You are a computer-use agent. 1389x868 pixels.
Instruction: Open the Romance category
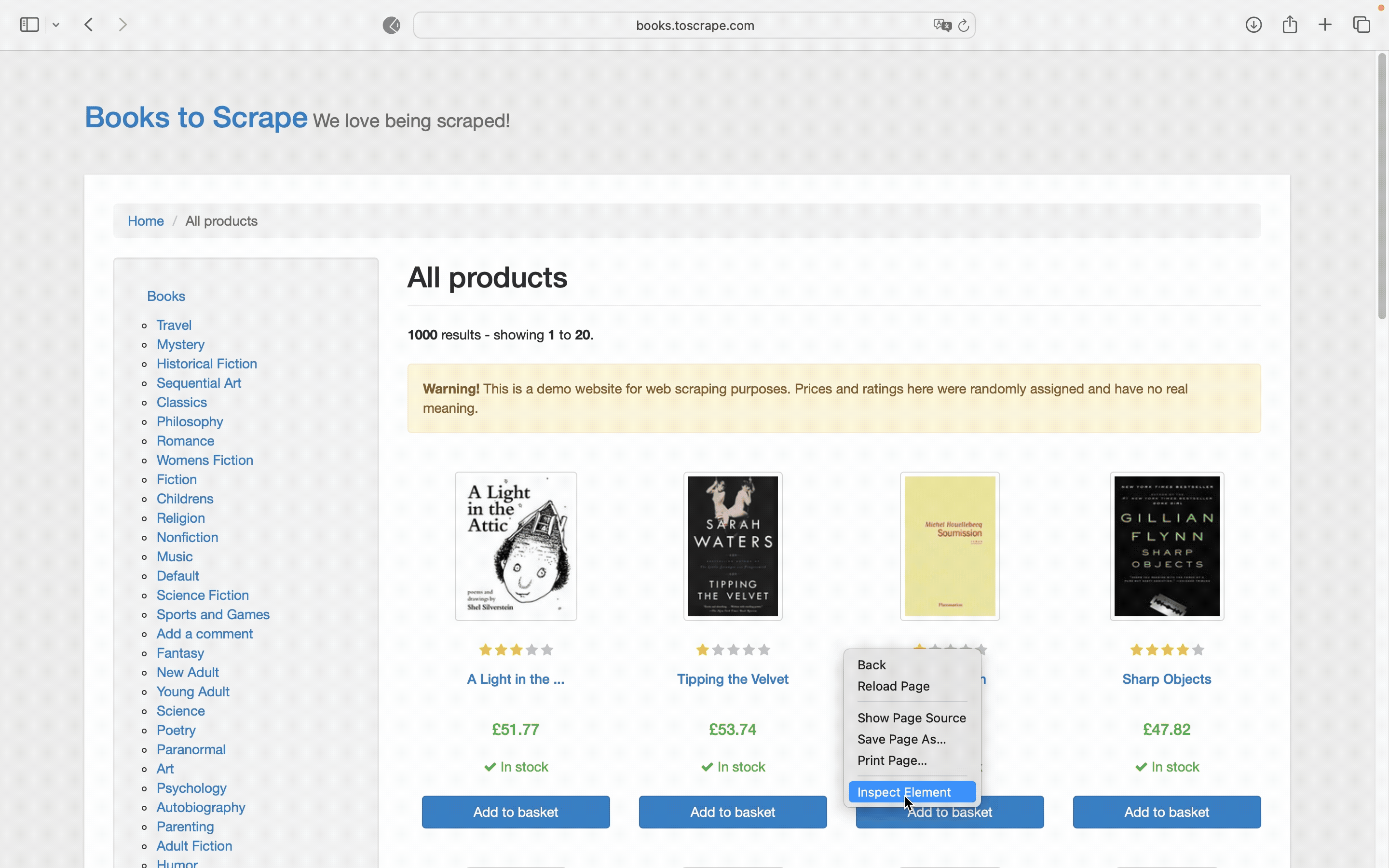click(x=185, y=441)
